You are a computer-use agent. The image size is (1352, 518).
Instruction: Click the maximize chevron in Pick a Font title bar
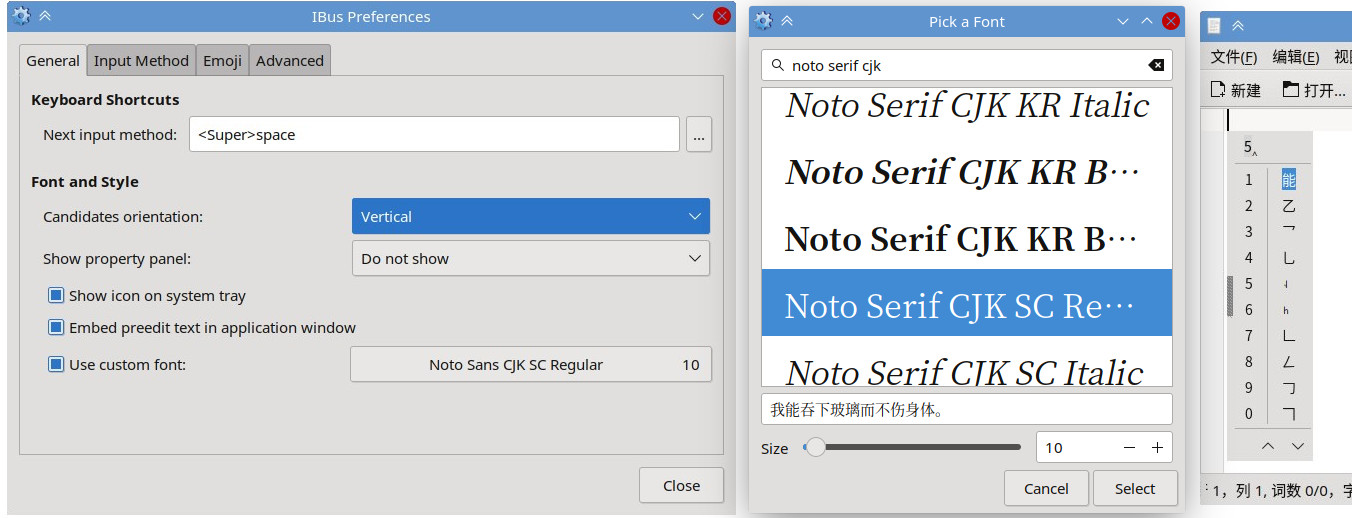[x=1148, y=21]
